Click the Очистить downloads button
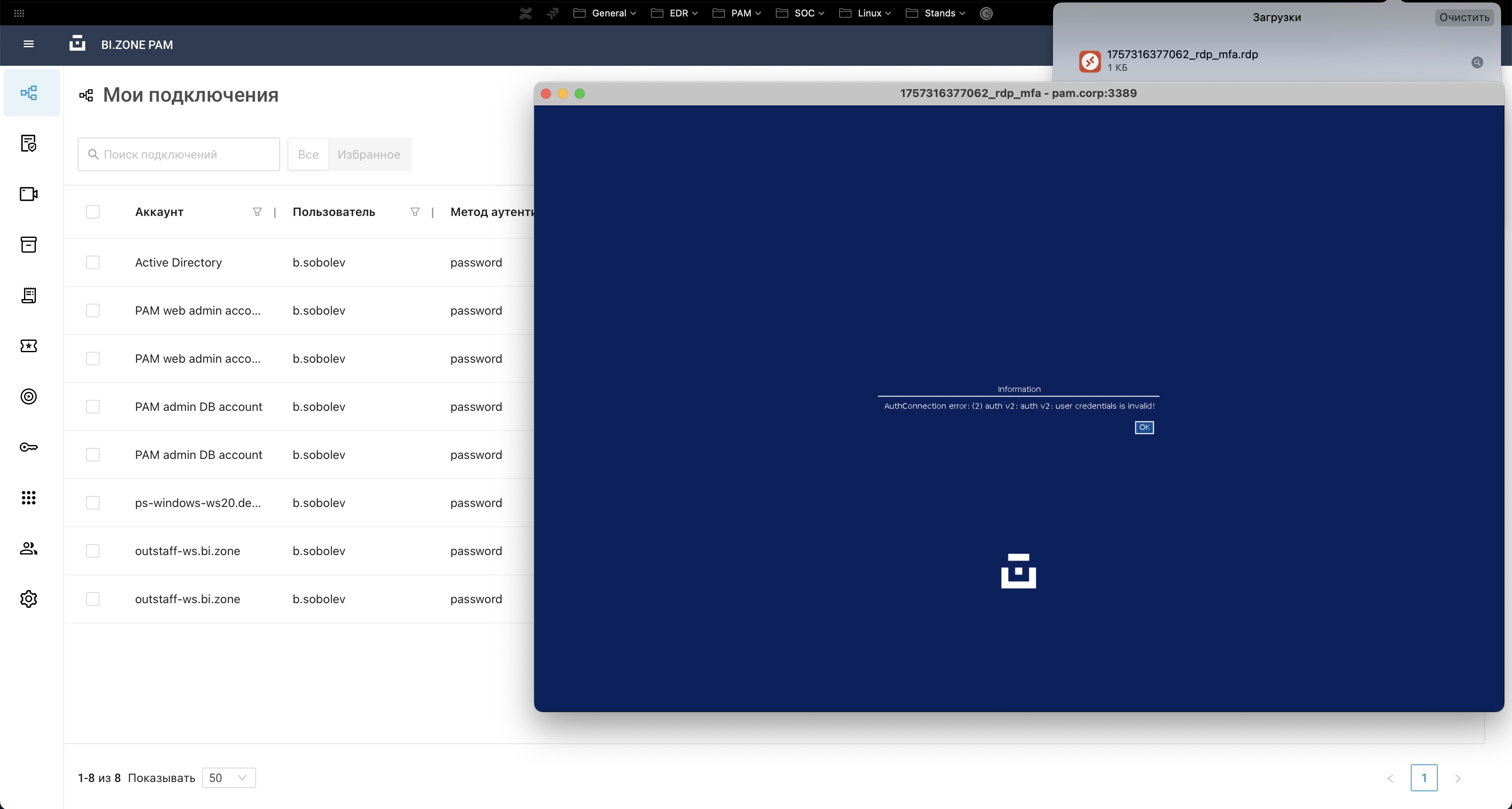The width and height of the screenshot is (1512, 809). [x=1464, y=17]
